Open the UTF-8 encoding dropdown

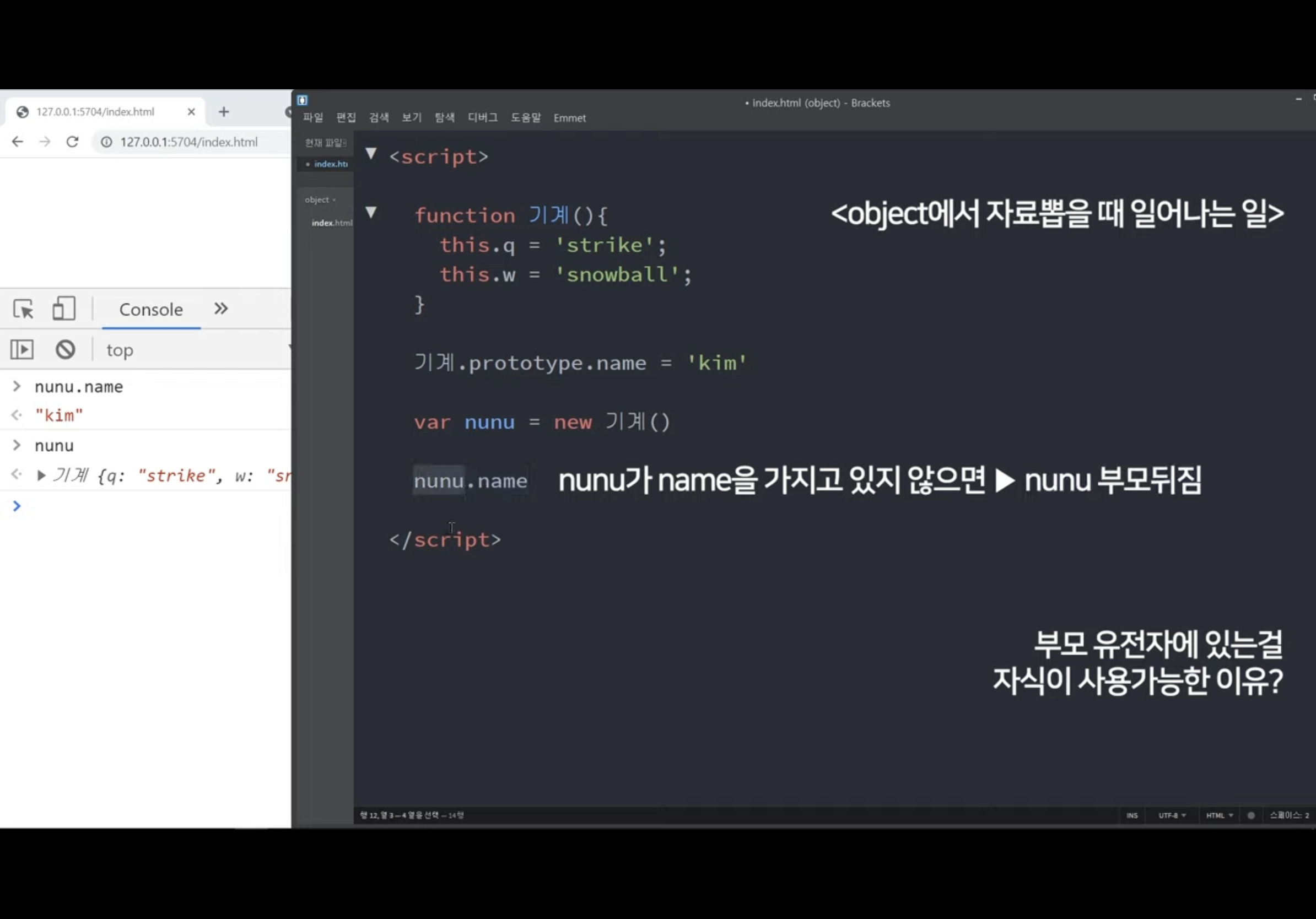1172,815
